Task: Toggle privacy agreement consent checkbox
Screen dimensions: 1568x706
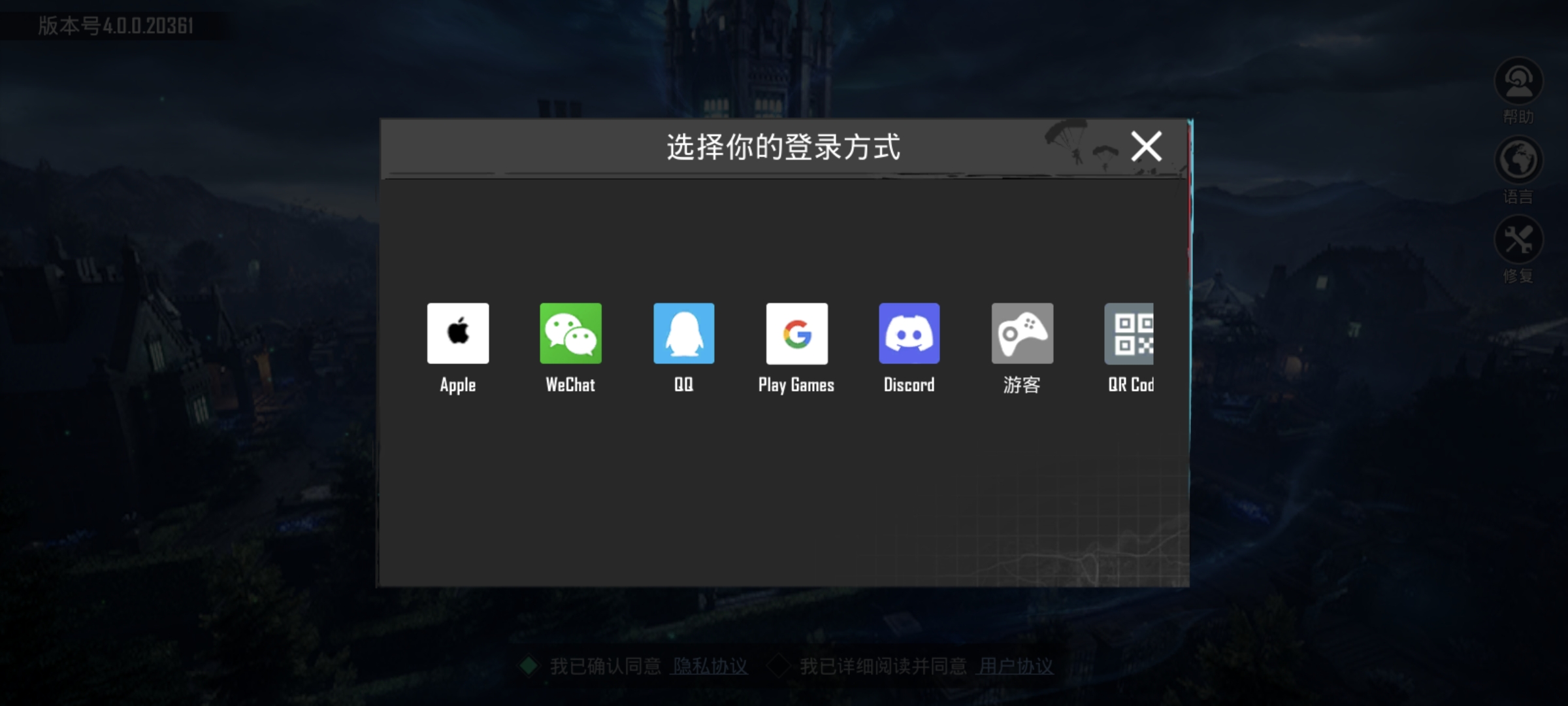Action: [529, 666]
